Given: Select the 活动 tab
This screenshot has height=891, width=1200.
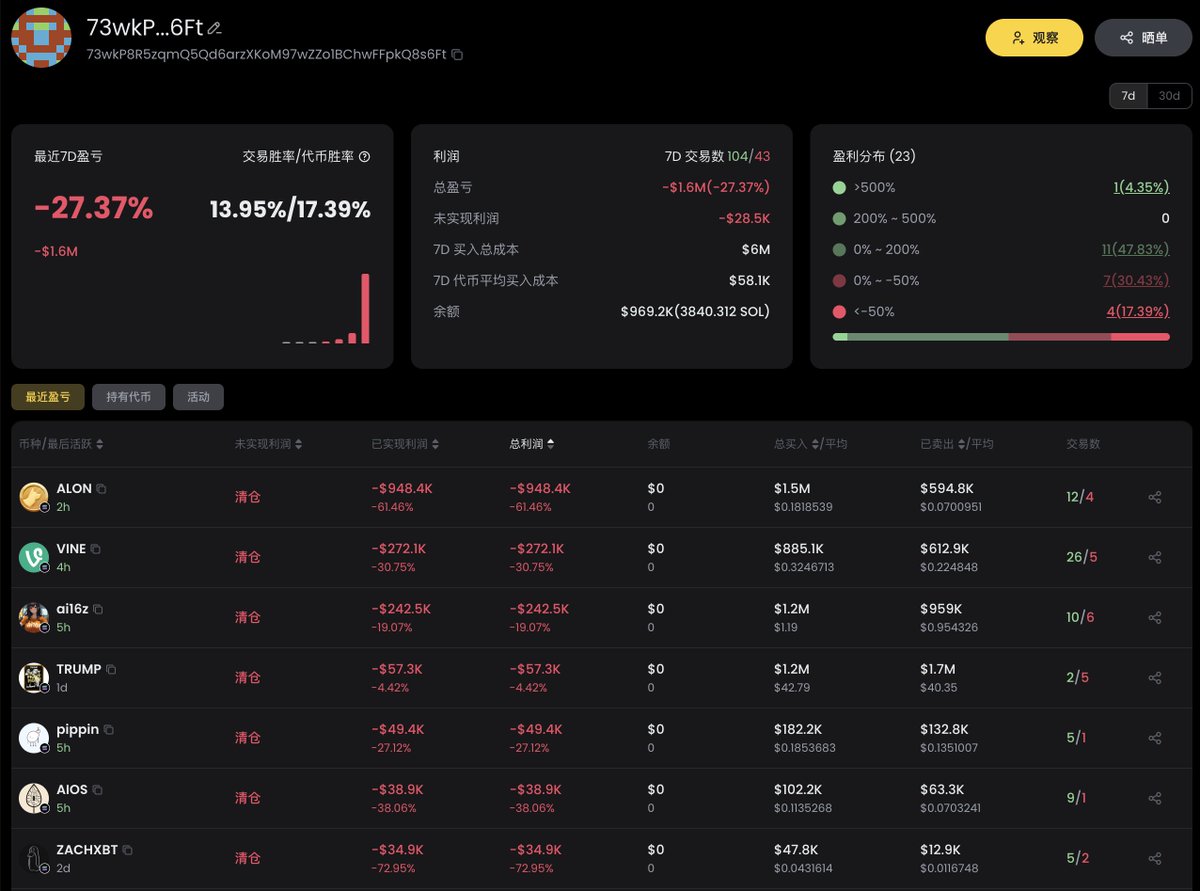Looking at the screenshot, I should coord(198,397).
